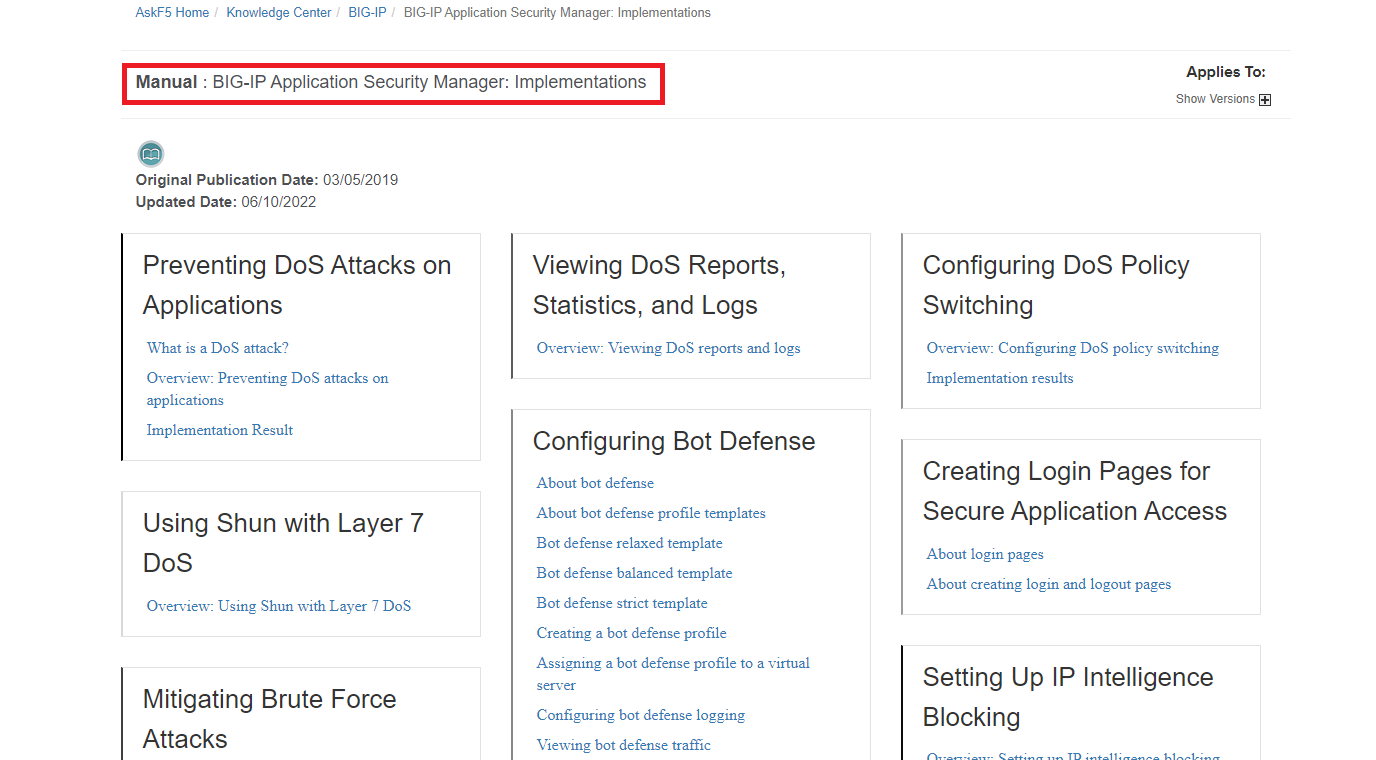Open 'Bot defense balanced template' link

[x=634, y=573]
